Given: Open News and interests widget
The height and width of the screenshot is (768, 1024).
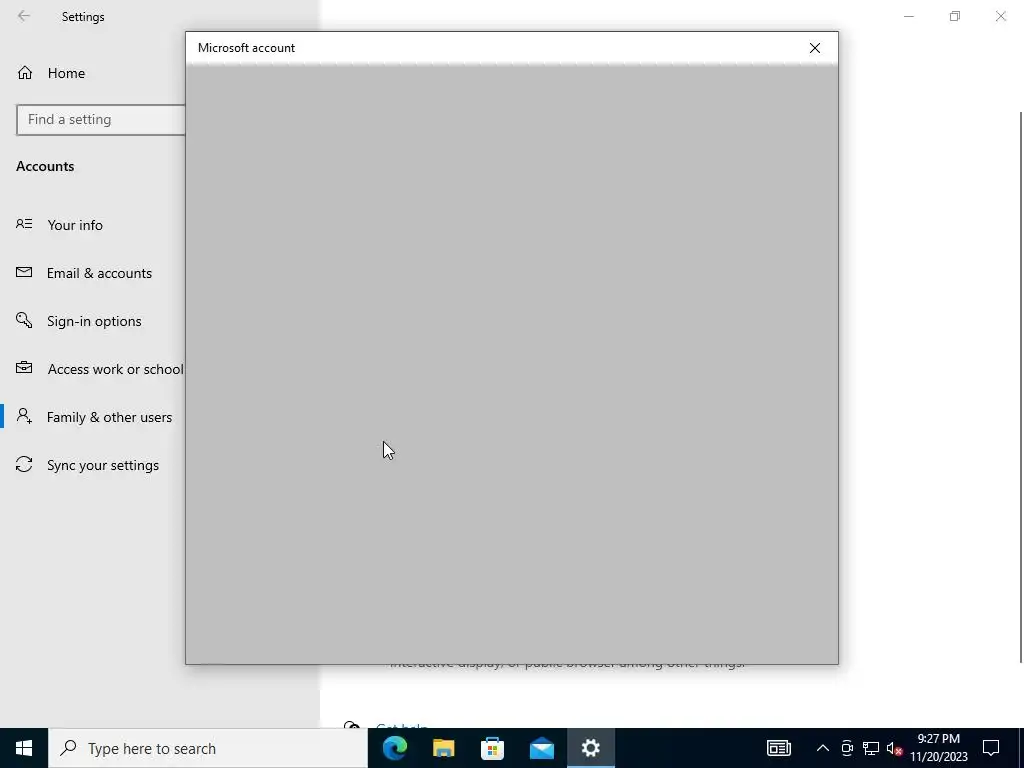Looking at the screenshot, I should click(x=778, y=748).
